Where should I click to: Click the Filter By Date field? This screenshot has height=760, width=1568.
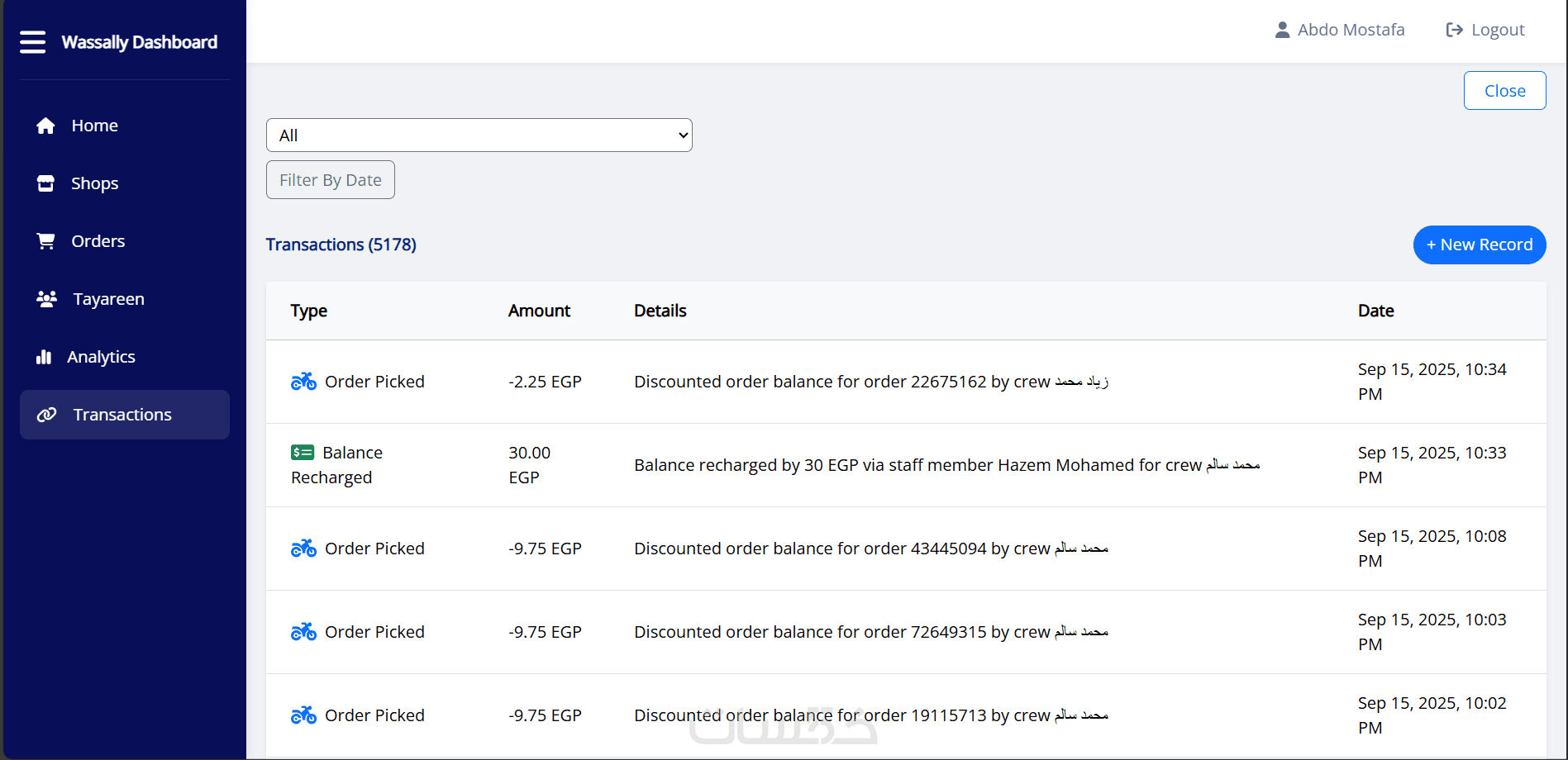coord(331,180)
